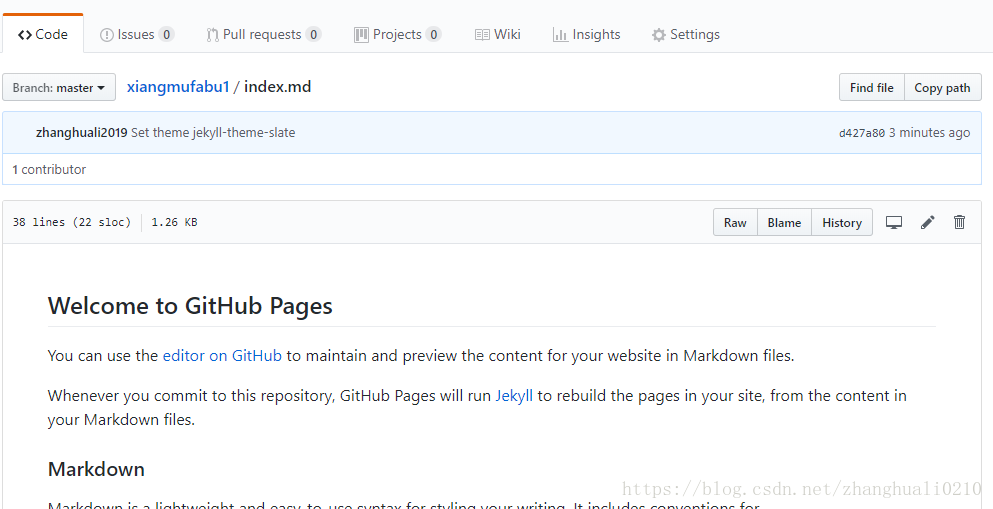The width and height of the screenshot is (993, 509).
Task: Click the xiangmufabu1 repository link
Action: 178,87
